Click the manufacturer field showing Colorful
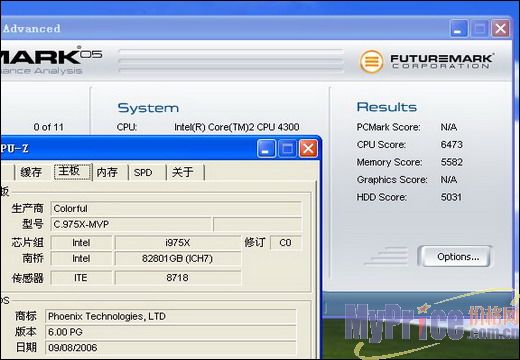This screenshot has height=360, width=520. coord(176,208)
